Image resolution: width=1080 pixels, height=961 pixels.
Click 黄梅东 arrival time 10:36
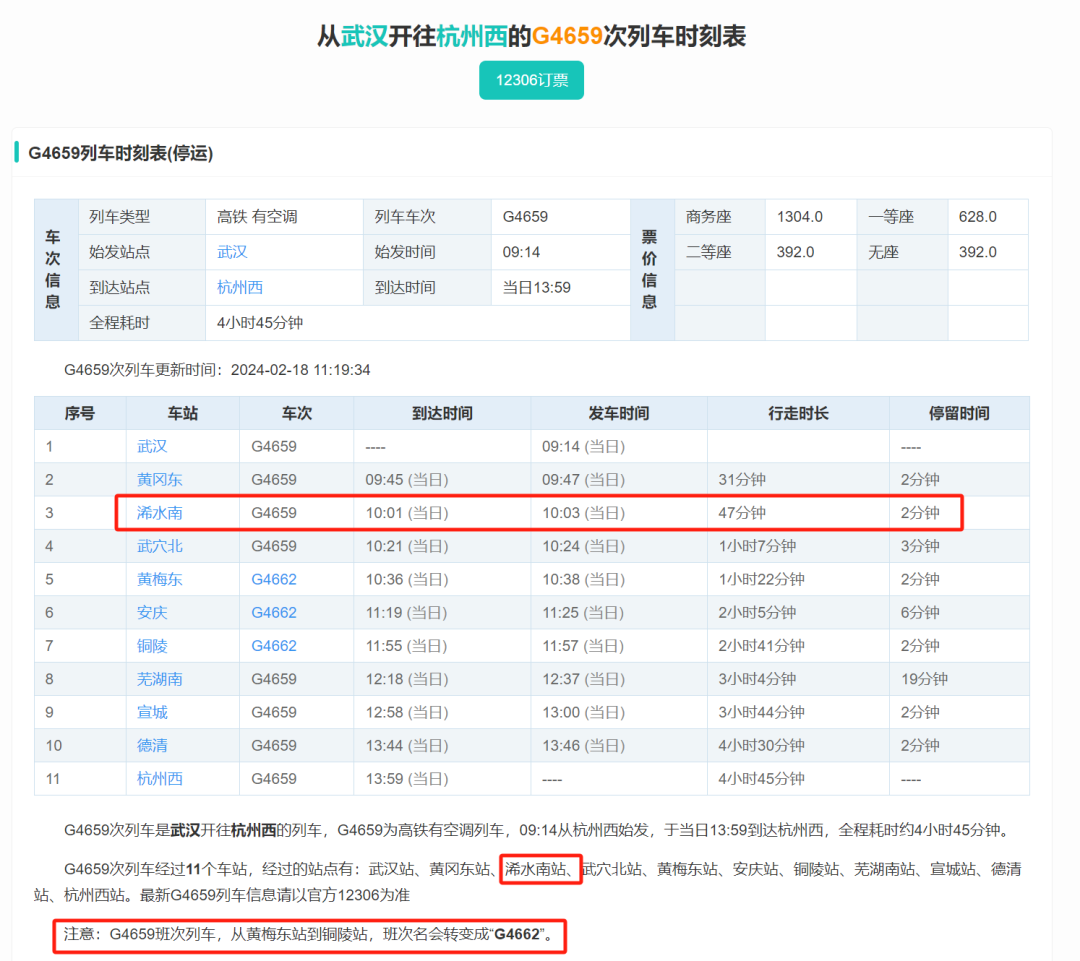pos(406,579)
